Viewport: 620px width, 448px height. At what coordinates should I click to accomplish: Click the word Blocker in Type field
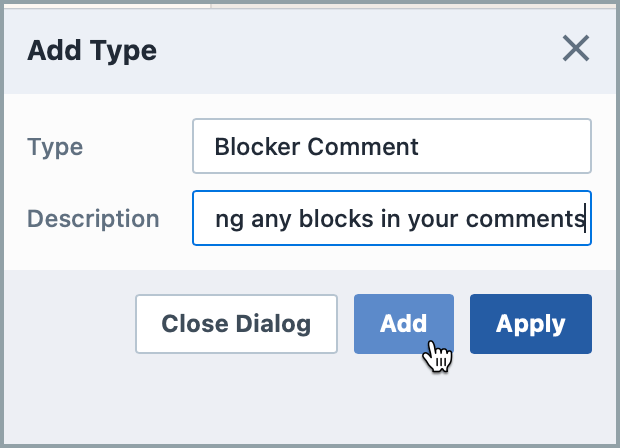tap(257, 146)
